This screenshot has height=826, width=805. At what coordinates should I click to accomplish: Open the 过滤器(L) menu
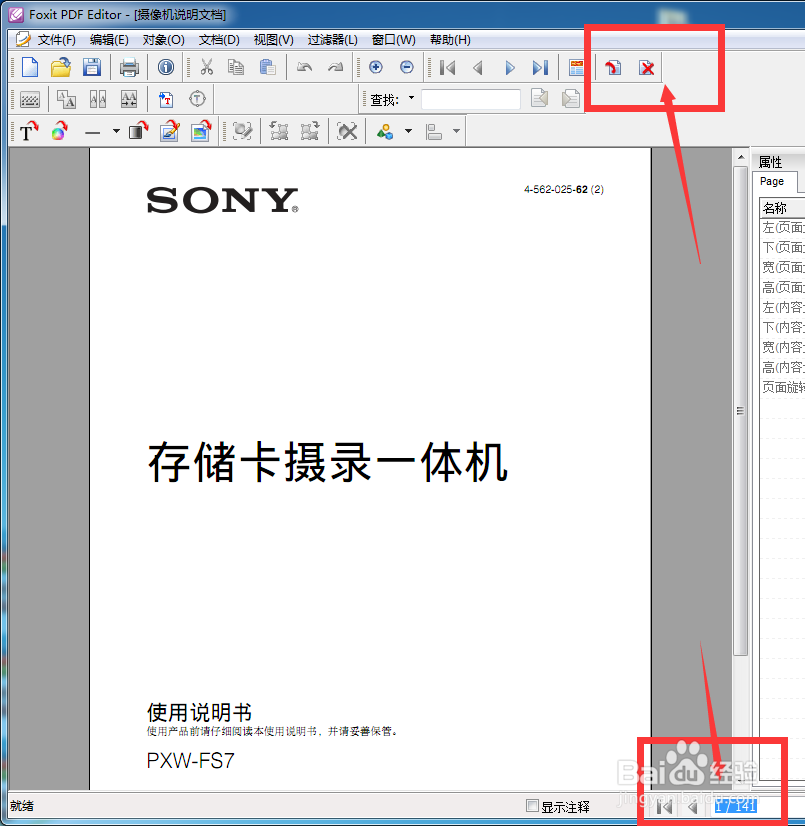click(332, 40)
